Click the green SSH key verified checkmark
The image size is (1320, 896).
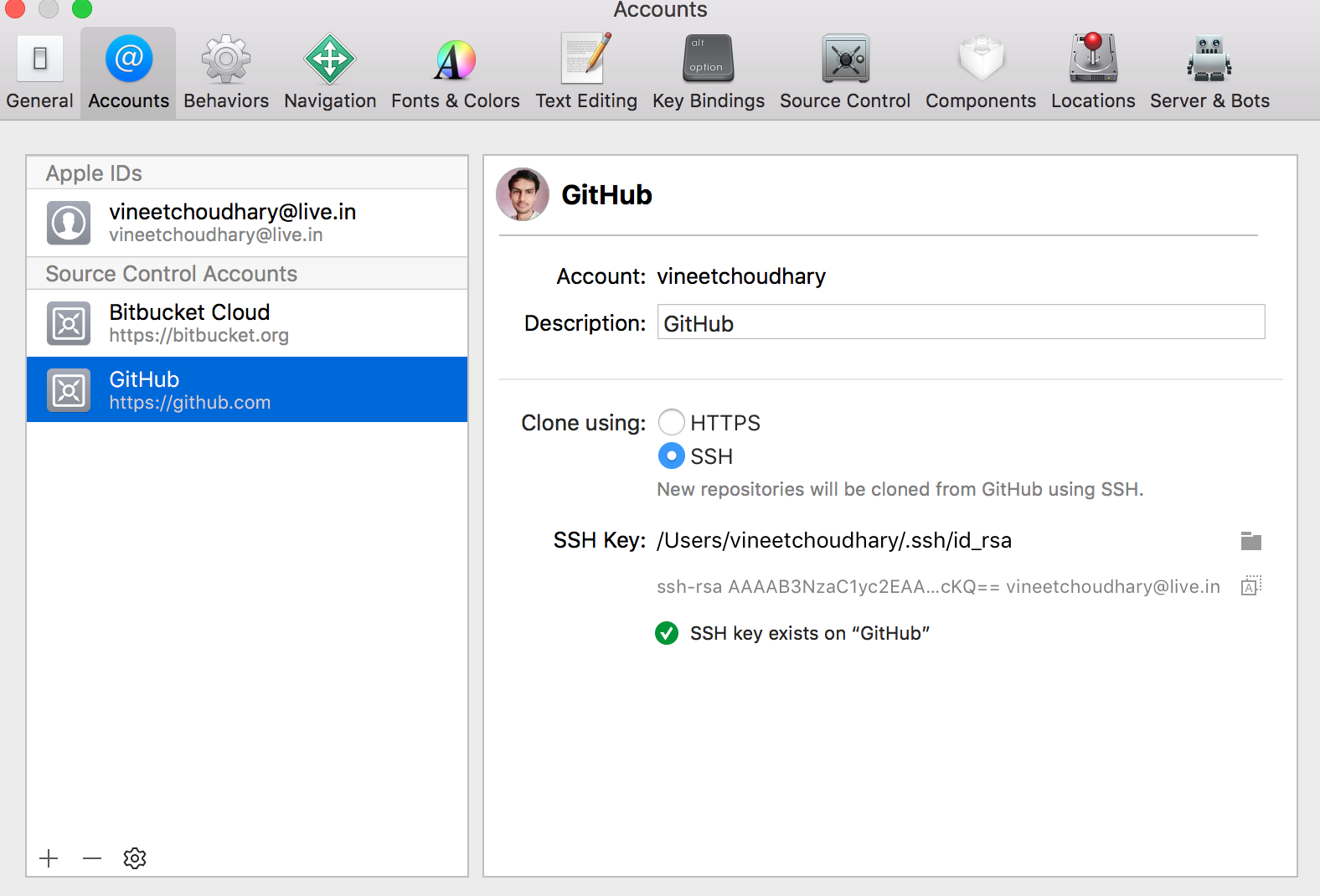coord(667,633)
